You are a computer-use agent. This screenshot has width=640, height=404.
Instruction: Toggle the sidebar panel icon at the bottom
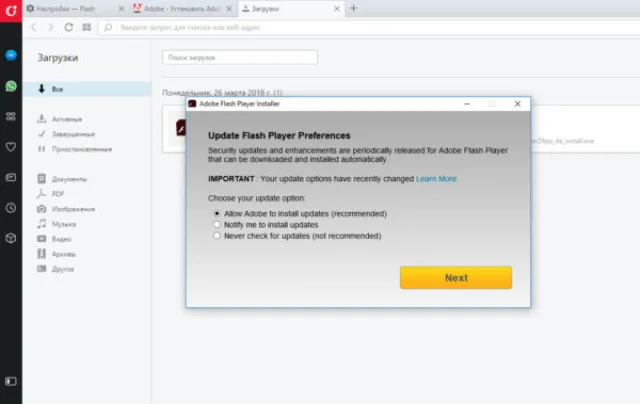(x=11, y=381)
